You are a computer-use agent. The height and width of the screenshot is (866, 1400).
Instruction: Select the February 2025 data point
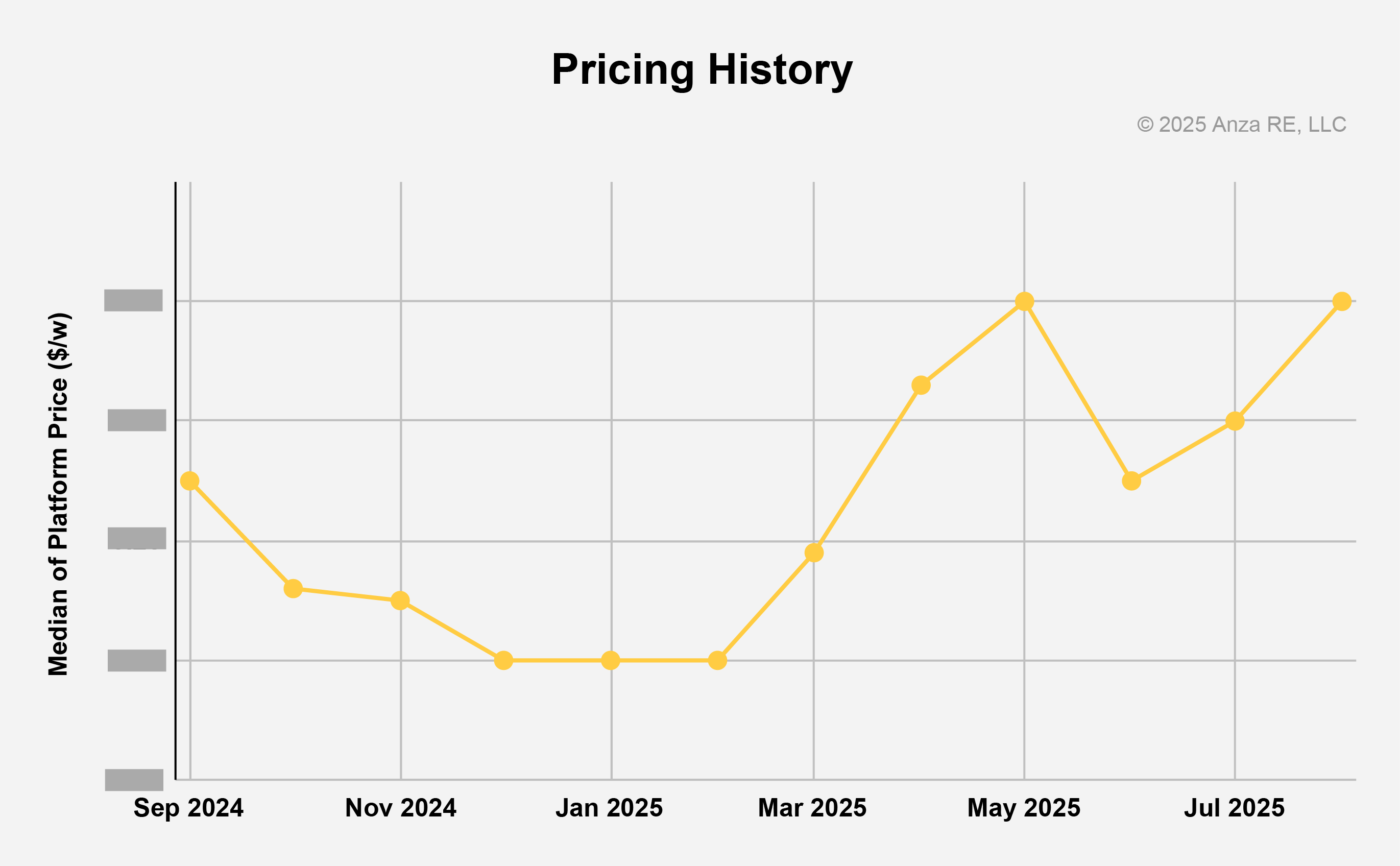[717, 660]
